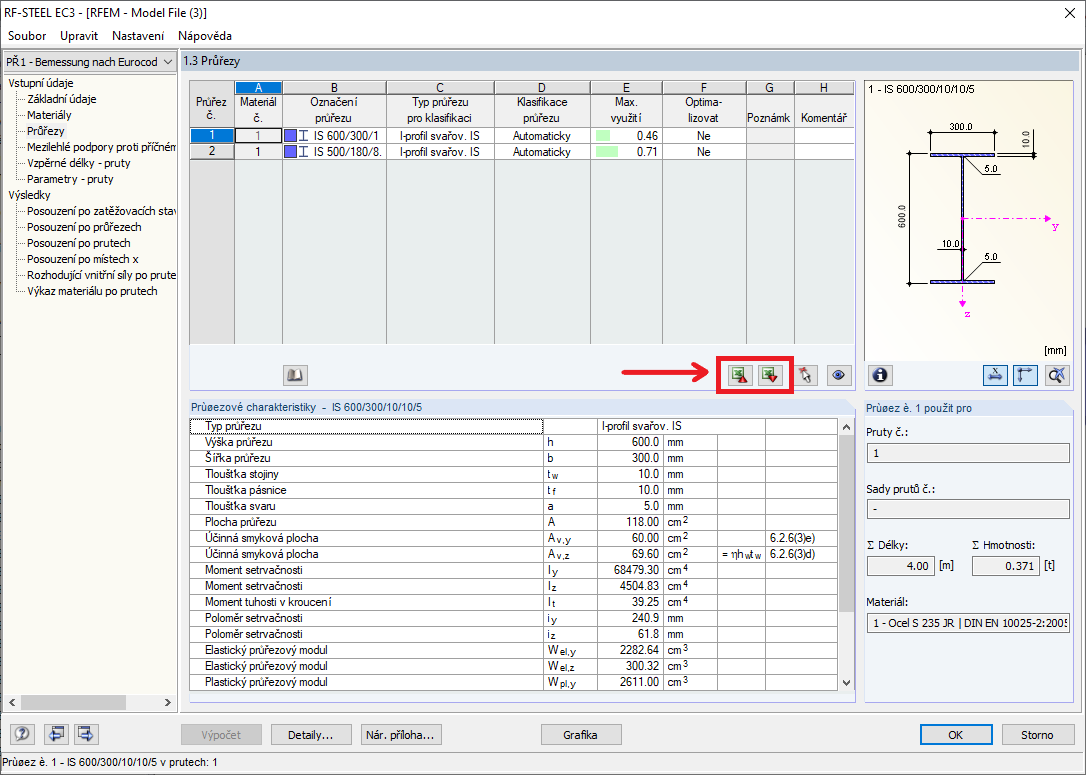Click the max utilization value 0.46
This screenshot has height=775, width=1086.
coord(647,136)
